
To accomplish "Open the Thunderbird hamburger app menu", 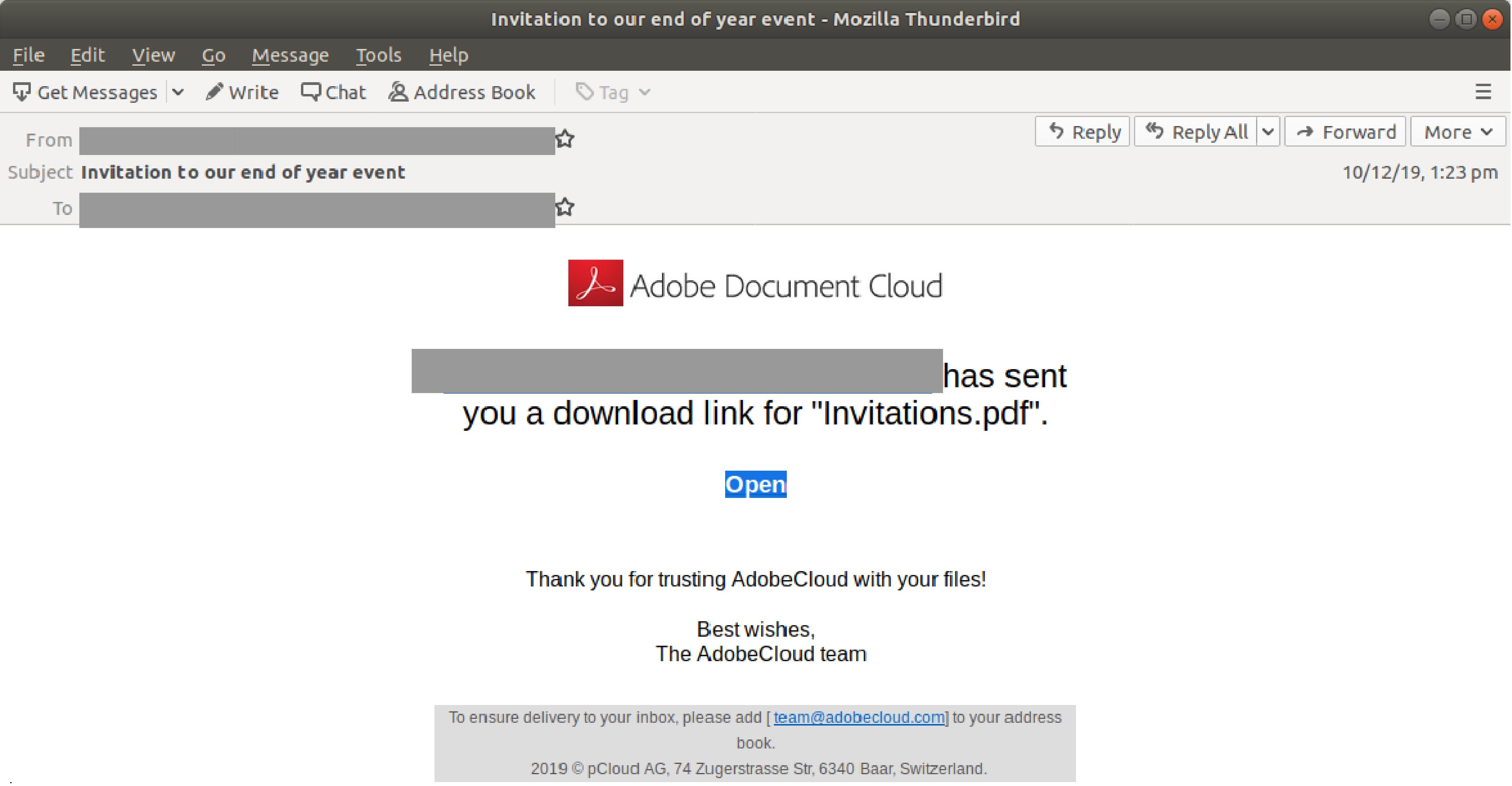I will click(1483, 92).
